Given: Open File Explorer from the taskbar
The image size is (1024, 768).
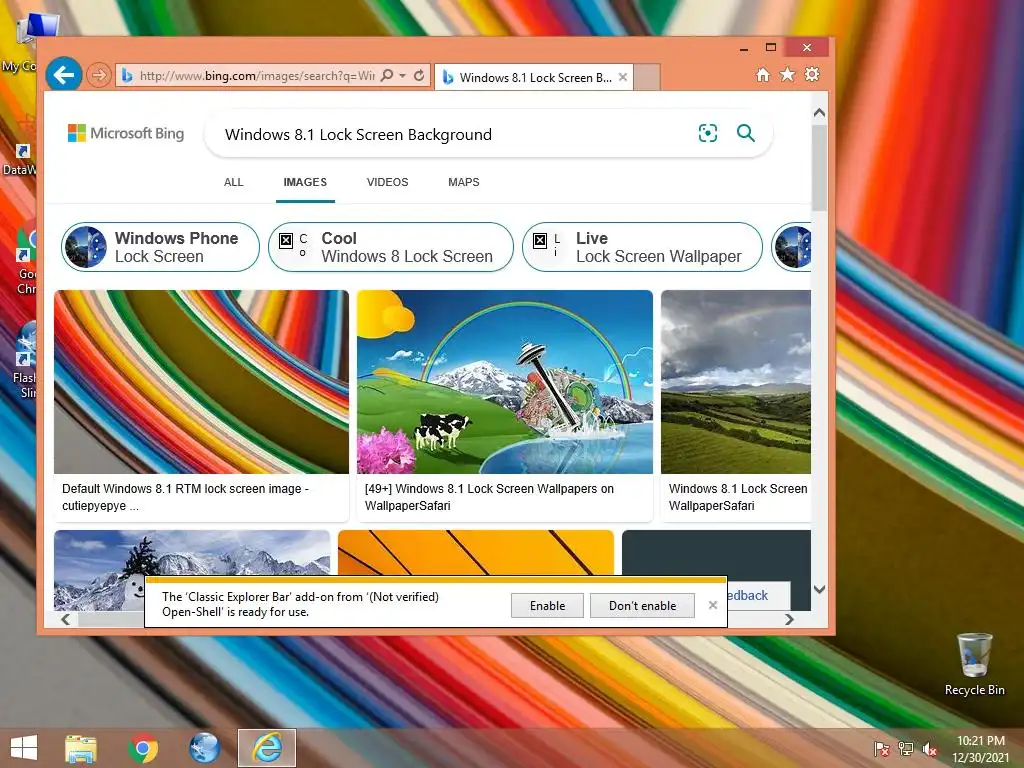Looking at the screenshot, I should (x=80, y=748).
